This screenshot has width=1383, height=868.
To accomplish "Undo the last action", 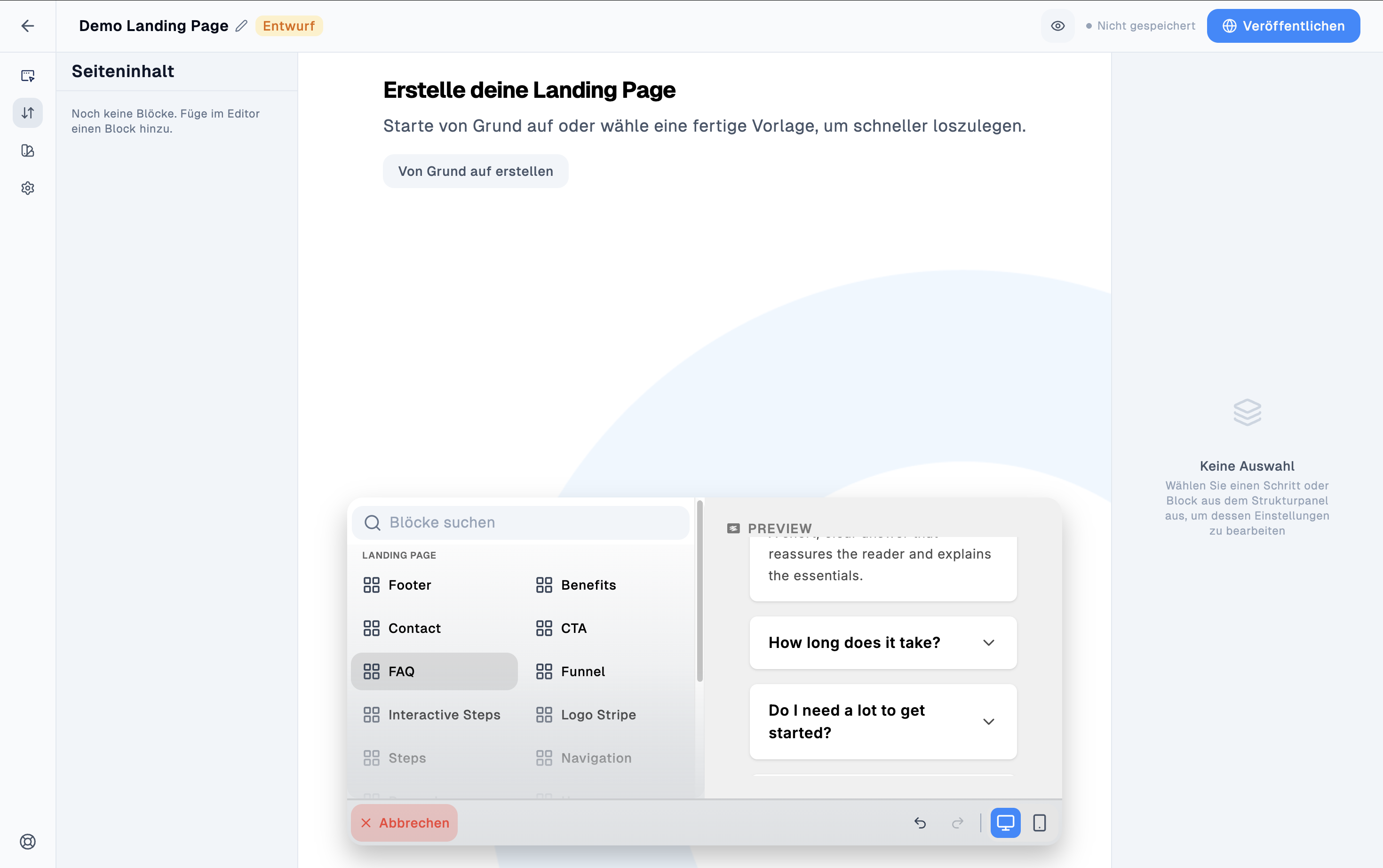I will pos(920,823).
